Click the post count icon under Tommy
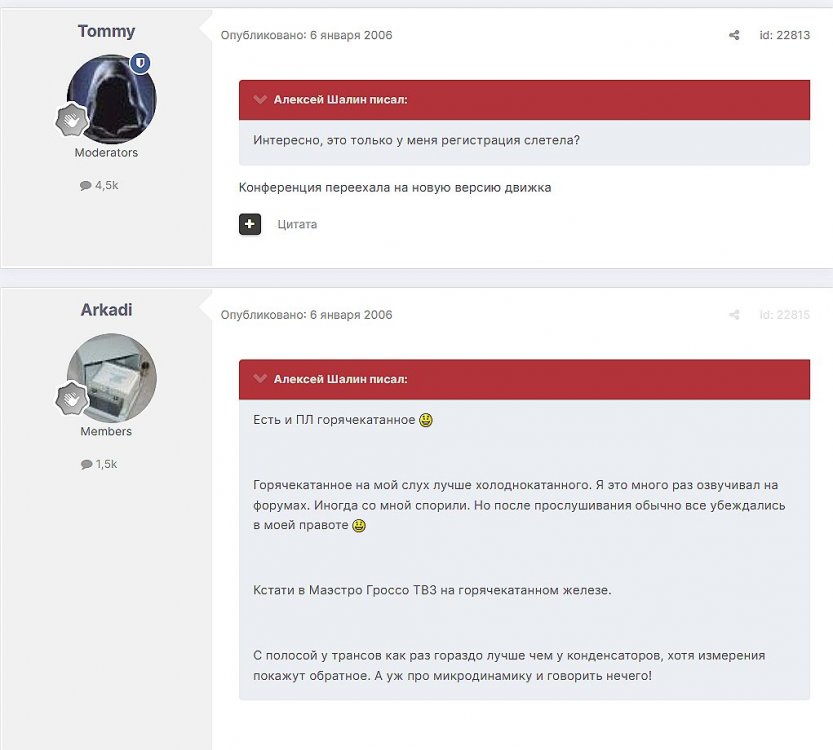The height and width of the screenshot is (750, 833). 85,186
